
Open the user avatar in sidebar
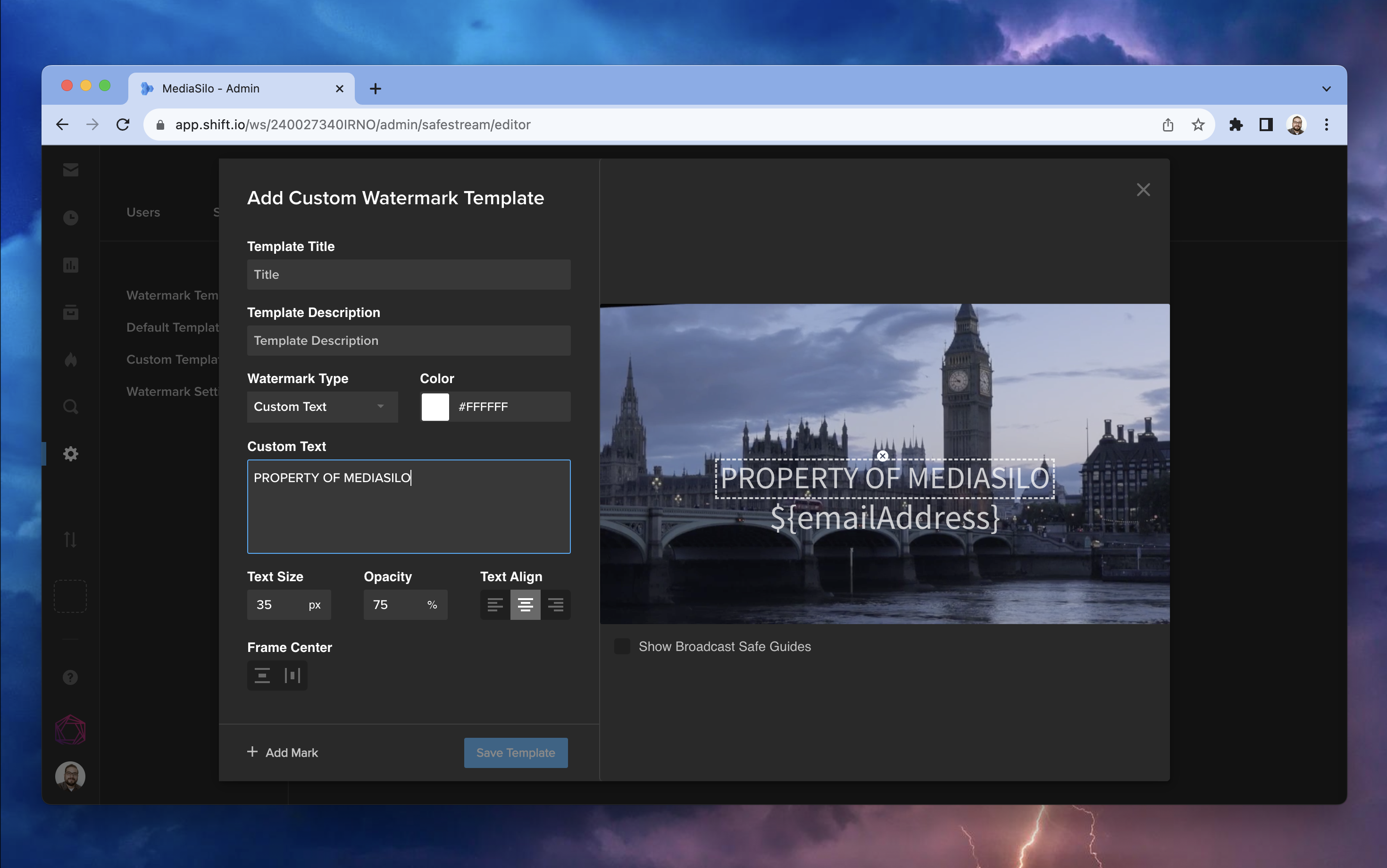(70, 776)
